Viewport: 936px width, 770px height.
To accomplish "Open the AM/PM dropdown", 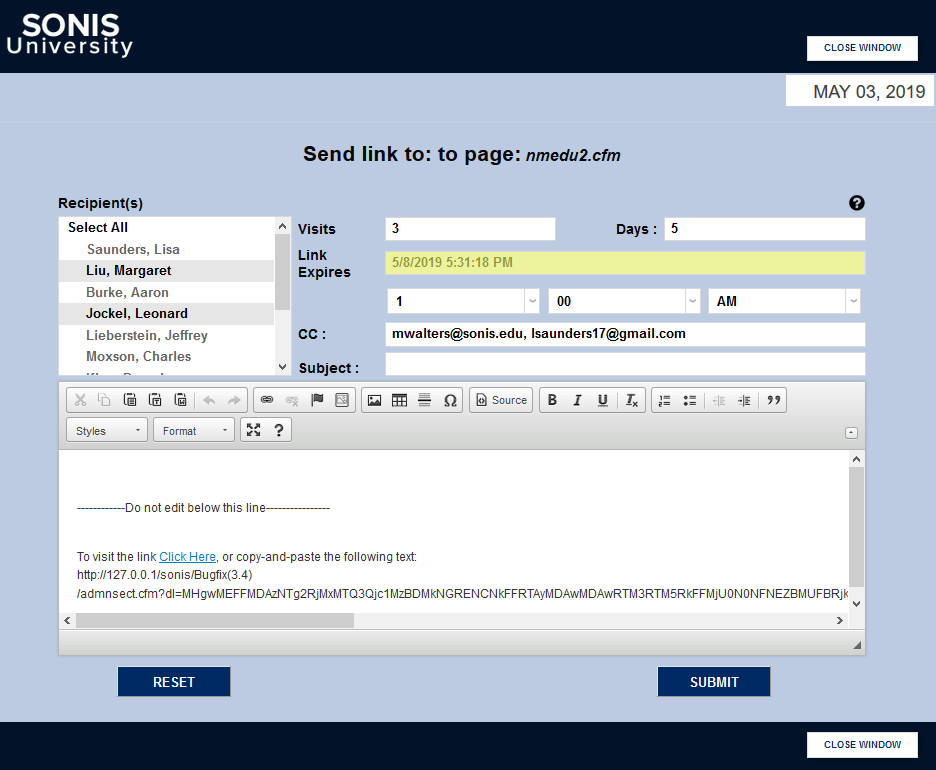I will [784, 301].
